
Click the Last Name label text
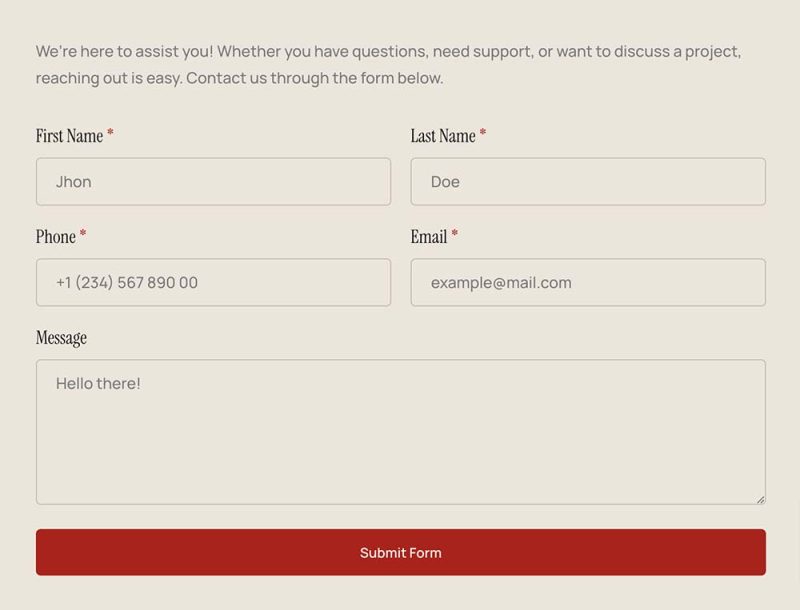[442, 136]
